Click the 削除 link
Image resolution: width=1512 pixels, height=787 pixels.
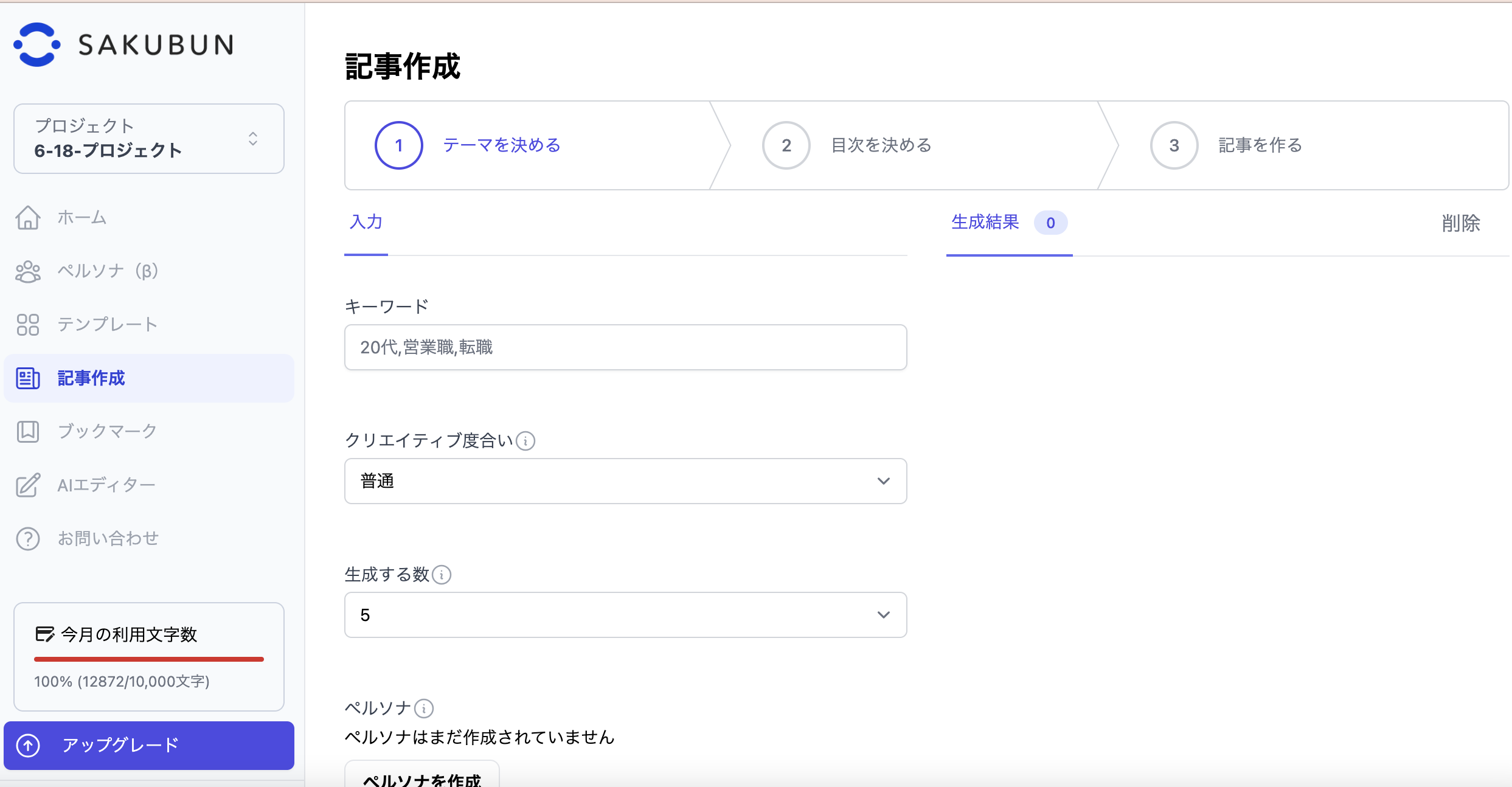pos(1461,223)
